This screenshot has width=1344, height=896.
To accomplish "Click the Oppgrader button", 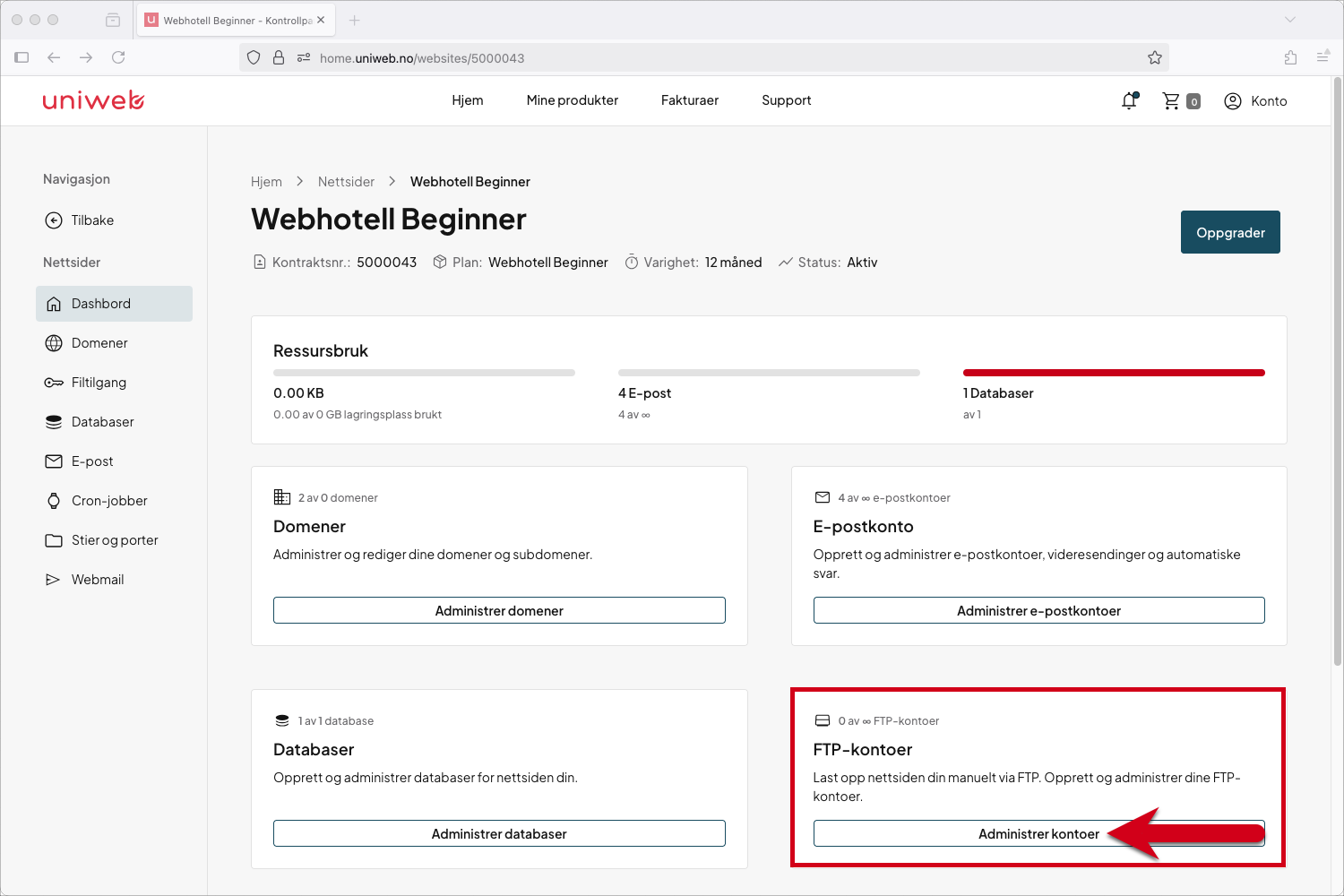I will [1230, 232].
